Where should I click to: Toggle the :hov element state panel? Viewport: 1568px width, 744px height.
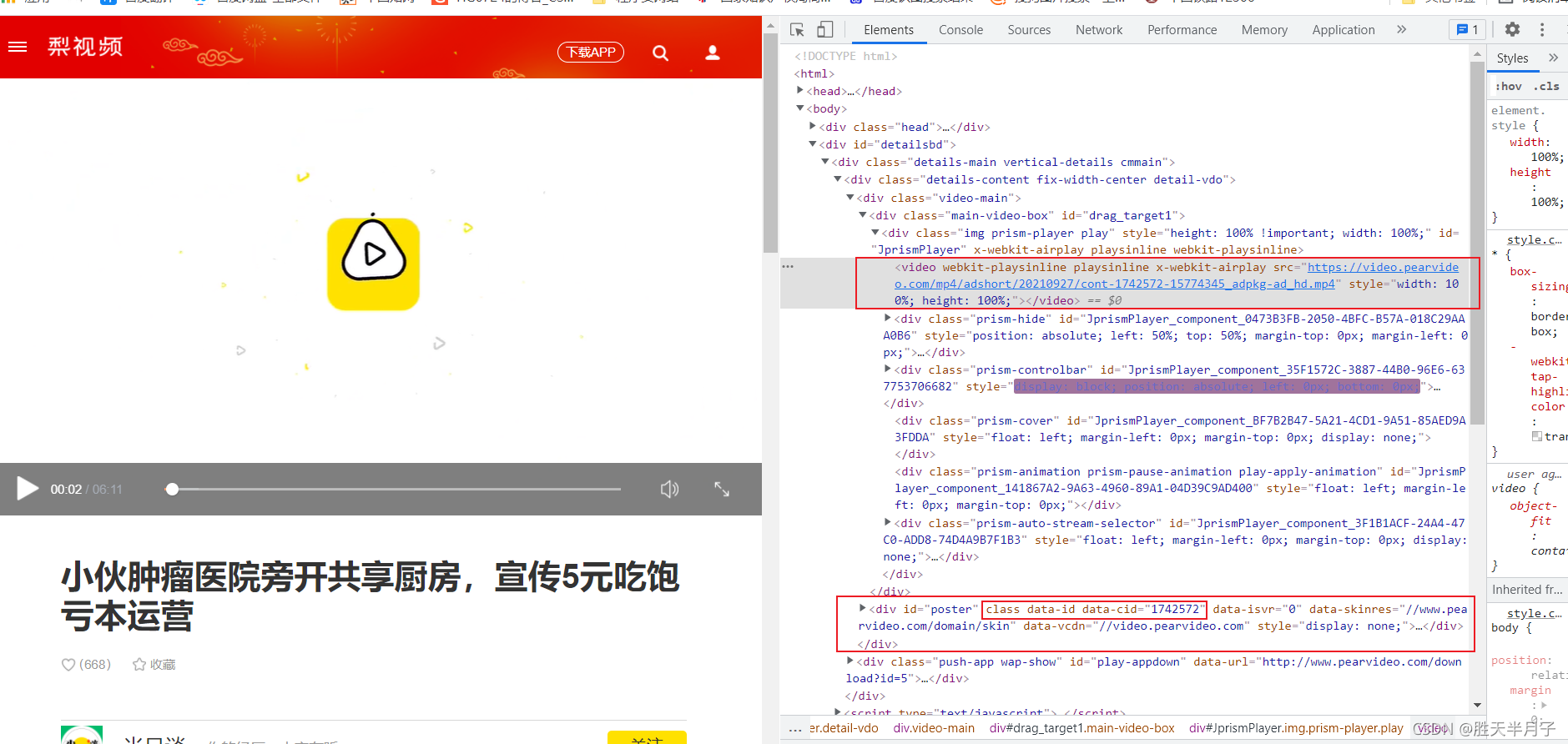(x=1509, y=87)
